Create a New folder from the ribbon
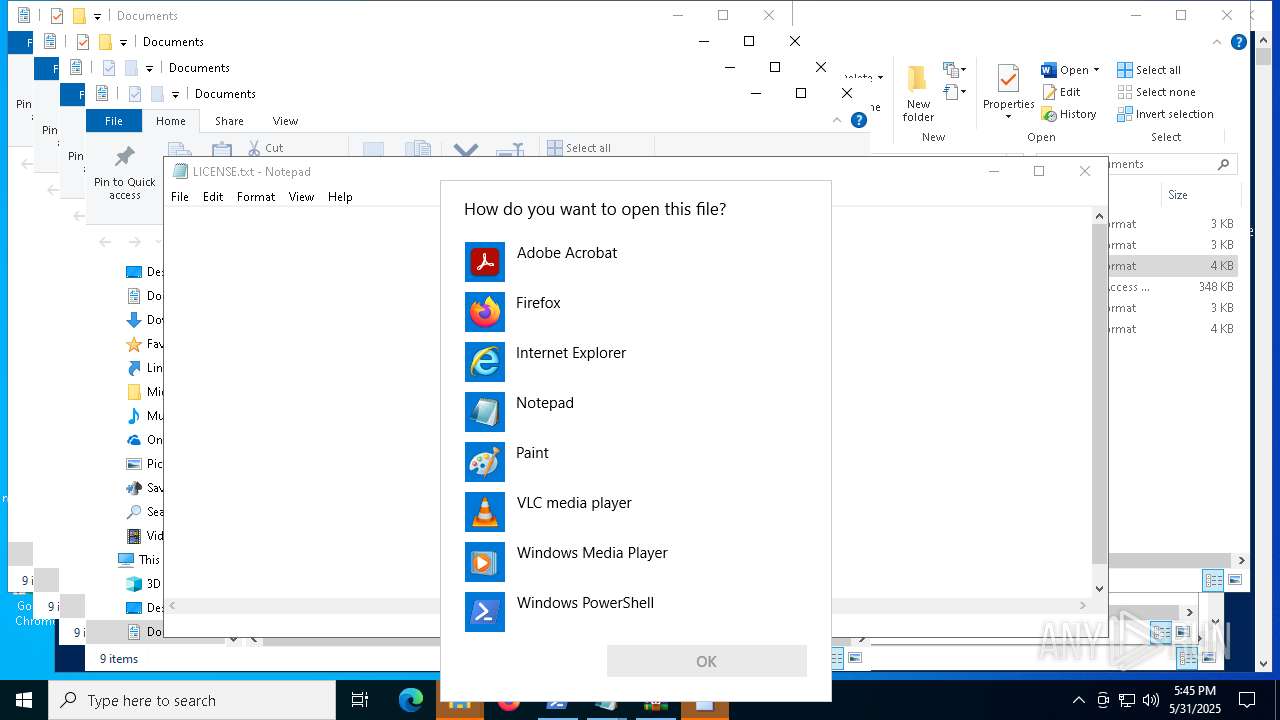Viewport: 1280px width, 720px height. (x=918, y=91)
